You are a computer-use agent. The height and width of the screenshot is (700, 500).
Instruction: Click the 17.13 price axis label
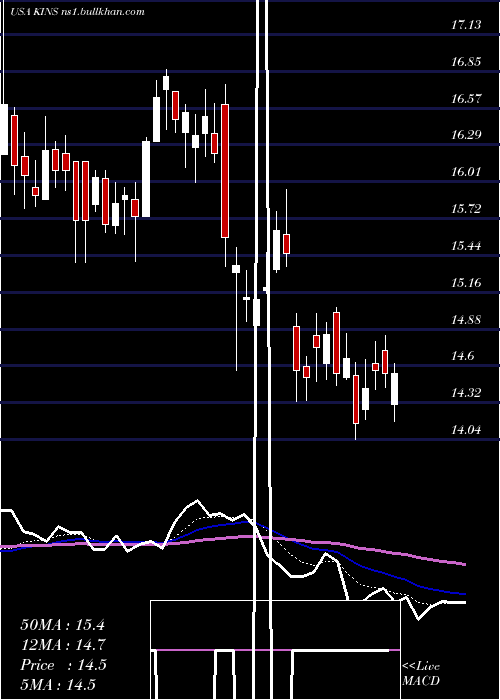(x=466, y=25)
